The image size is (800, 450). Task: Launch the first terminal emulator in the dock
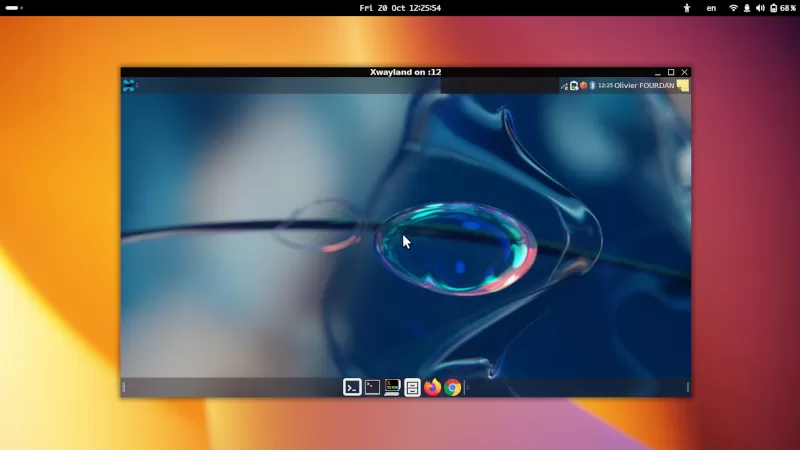[352, 387]
